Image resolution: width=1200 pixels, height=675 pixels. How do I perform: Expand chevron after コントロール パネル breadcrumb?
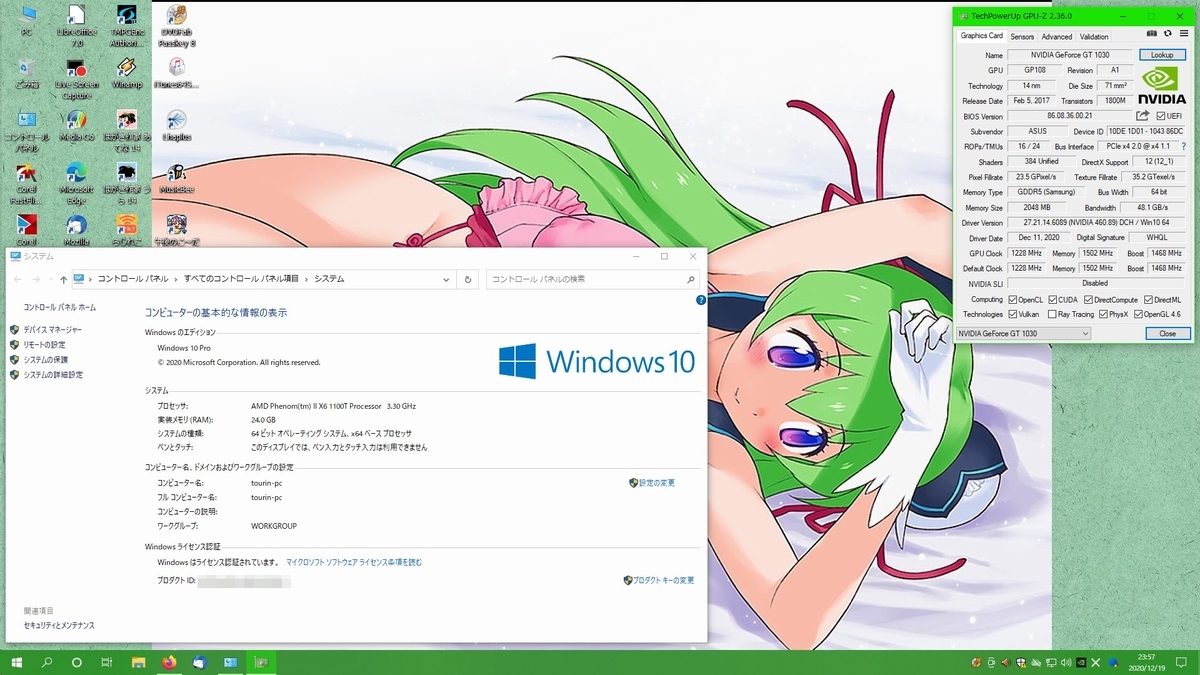175,280
